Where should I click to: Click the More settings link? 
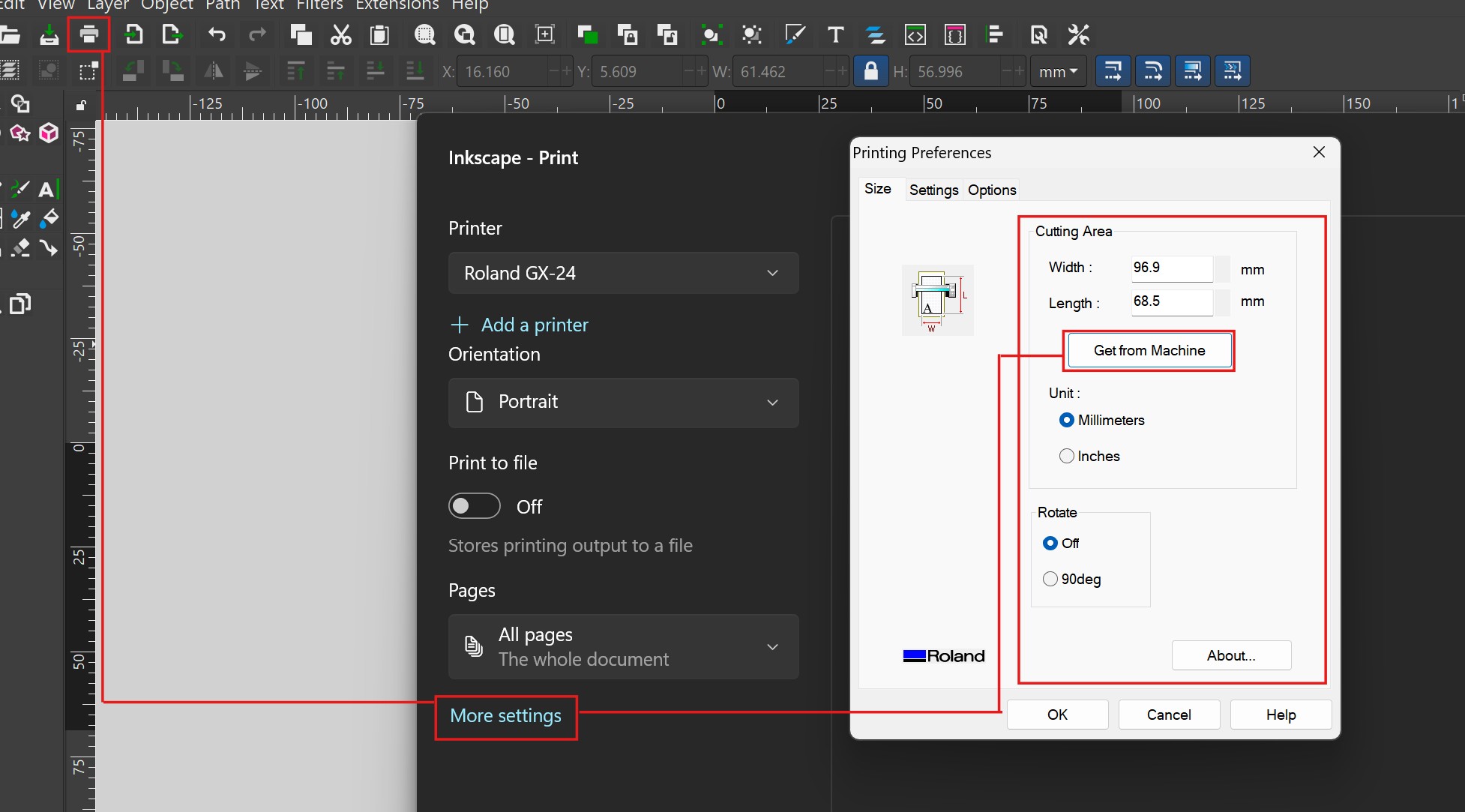pos(505,716)
